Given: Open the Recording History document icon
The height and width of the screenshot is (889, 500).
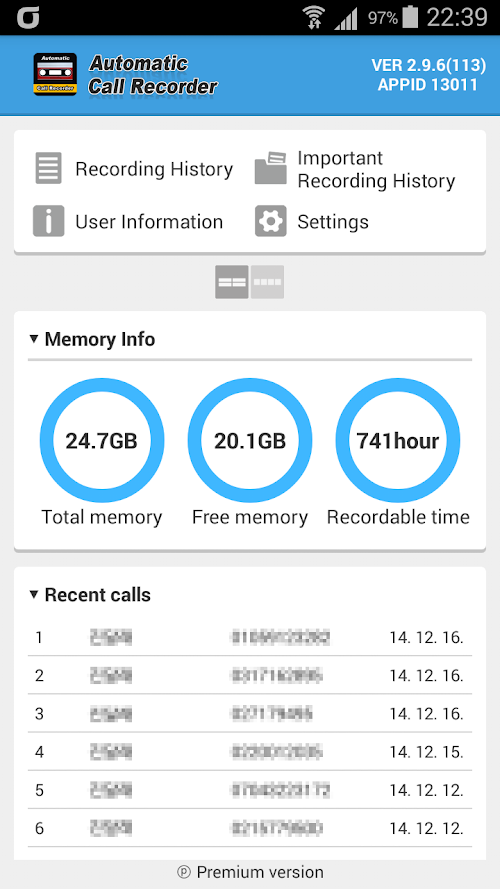Looking at the screenshot, I should [48, 168].
